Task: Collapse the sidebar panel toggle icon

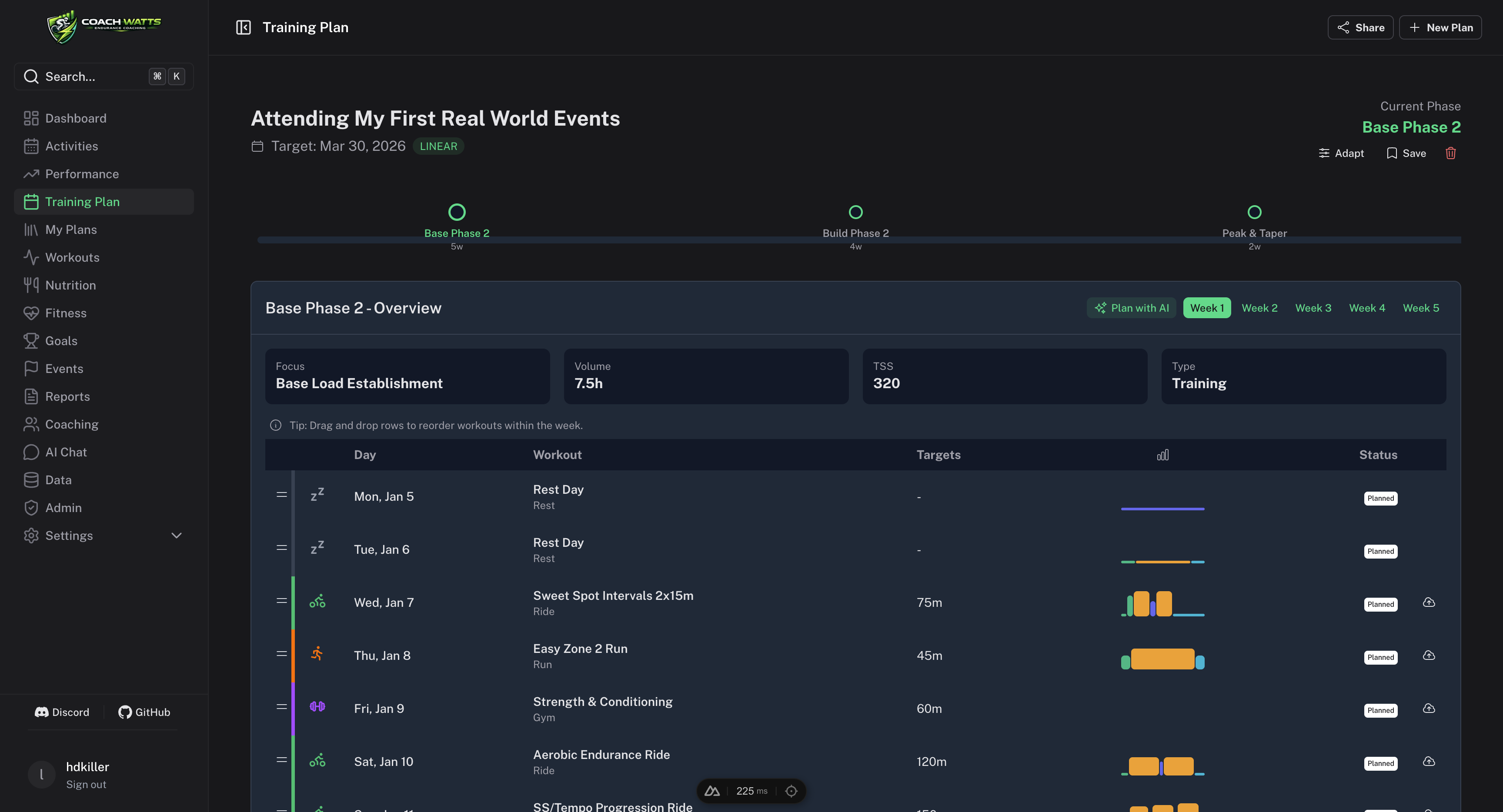Action: [243, 27]
